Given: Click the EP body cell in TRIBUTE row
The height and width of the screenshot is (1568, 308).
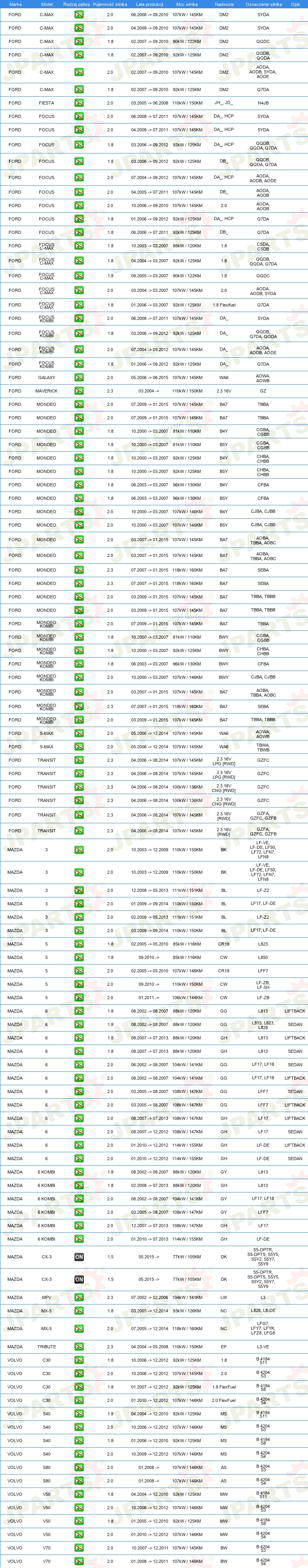Looking at the screenshot, I should point(224,1346).
